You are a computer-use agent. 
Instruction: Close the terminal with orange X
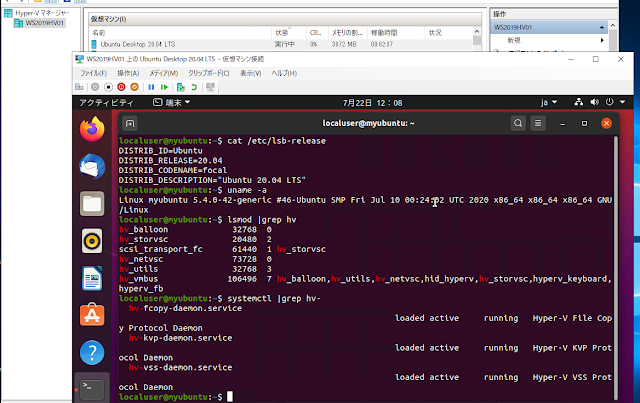coord(606,123)
